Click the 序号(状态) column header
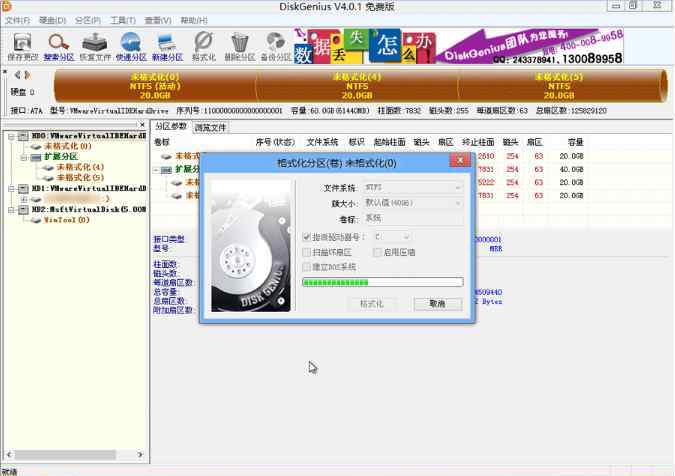675x476 pixels. [x=275, y=142]
